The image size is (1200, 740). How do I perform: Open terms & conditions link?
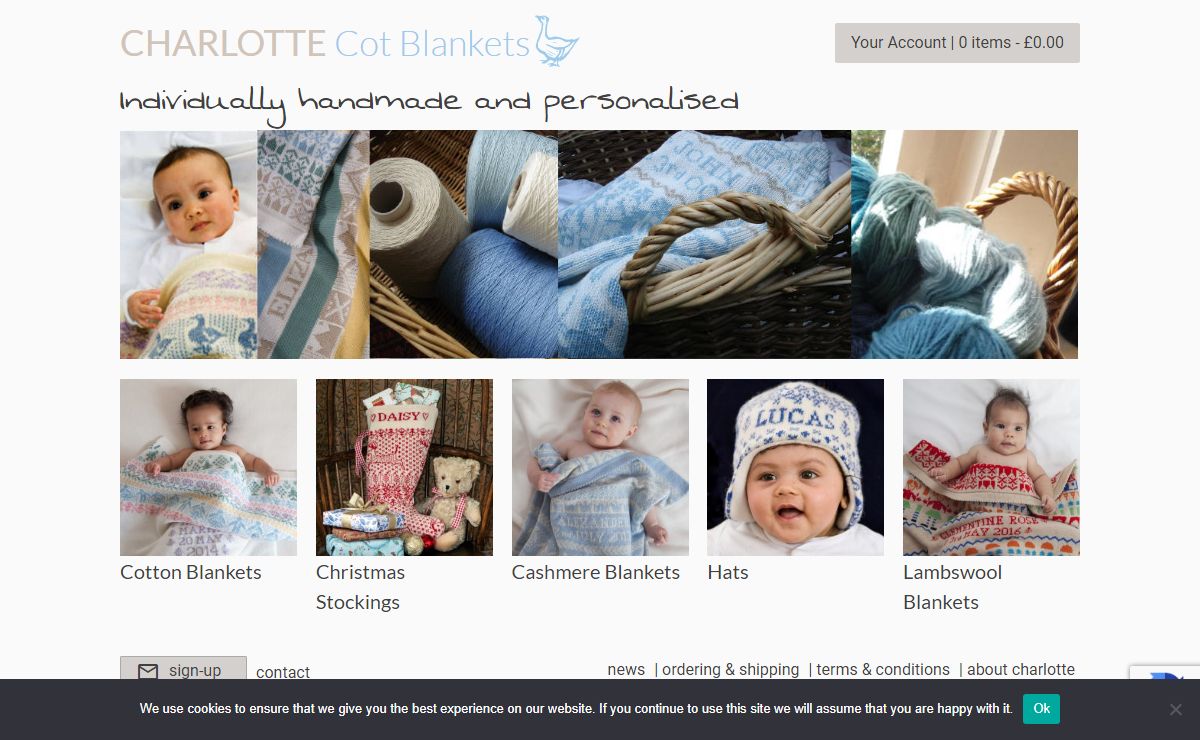(883, 670)
